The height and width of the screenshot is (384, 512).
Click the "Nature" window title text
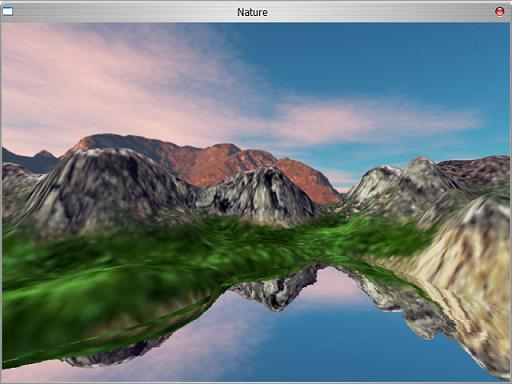(252, 12)
